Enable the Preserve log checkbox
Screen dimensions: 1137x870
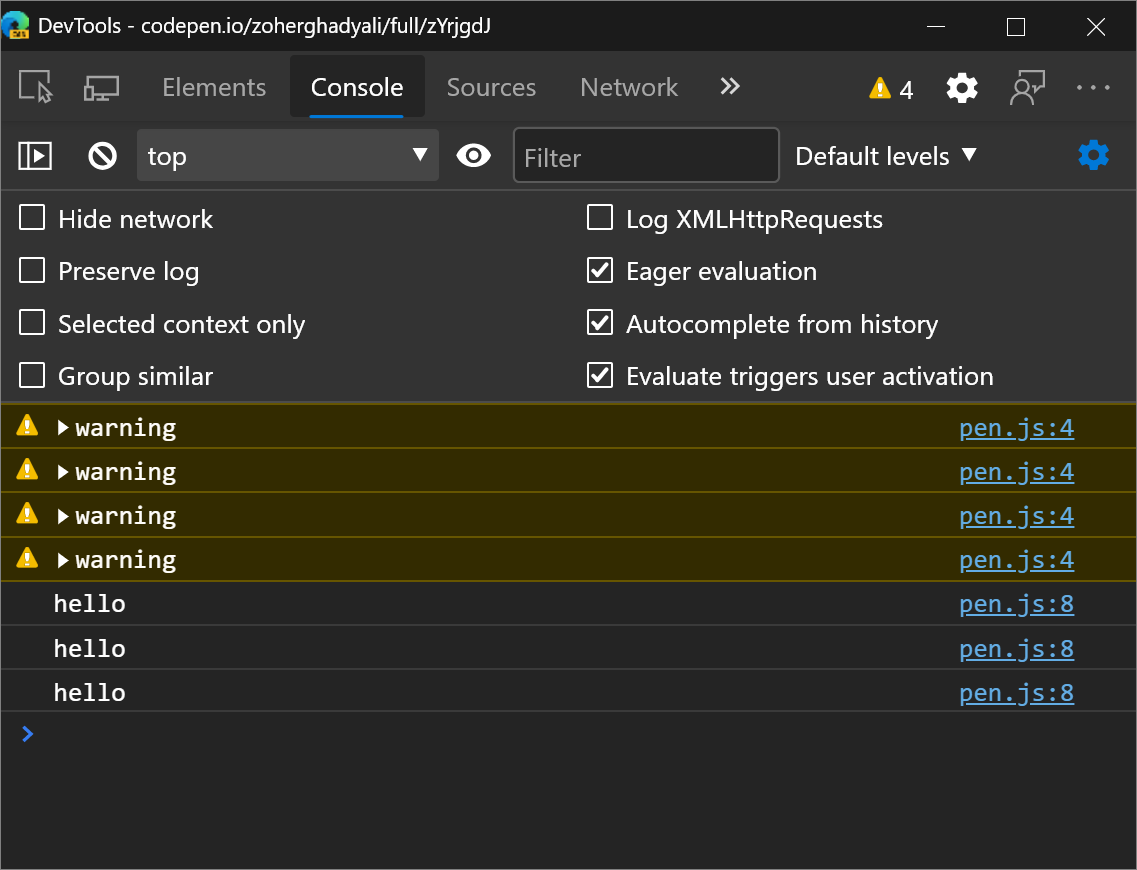(32, 270)
